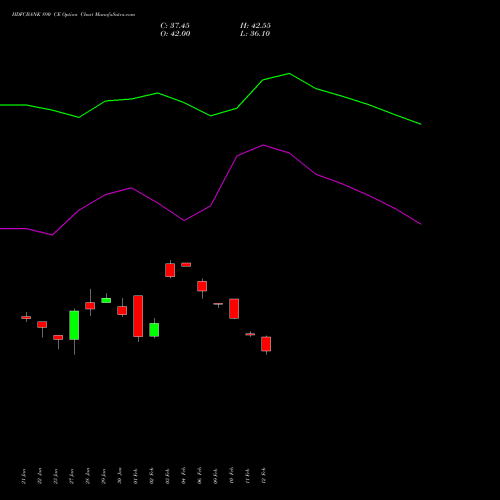This screenshot has width=500, height=500.
Task: Click the green upper band line
Action: click(x=210, y=115)
